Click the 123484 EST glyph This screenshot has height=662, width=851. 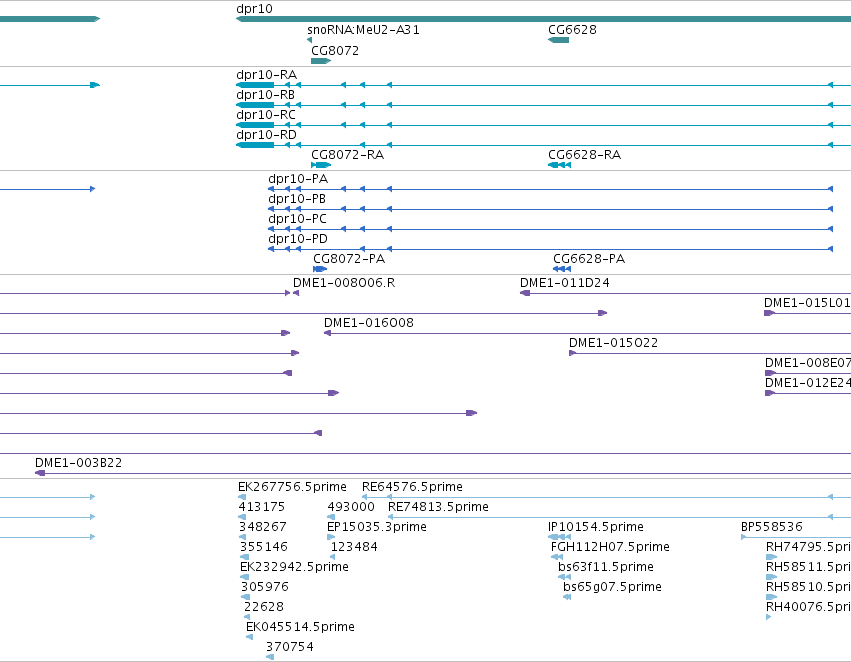coord(333,557)
